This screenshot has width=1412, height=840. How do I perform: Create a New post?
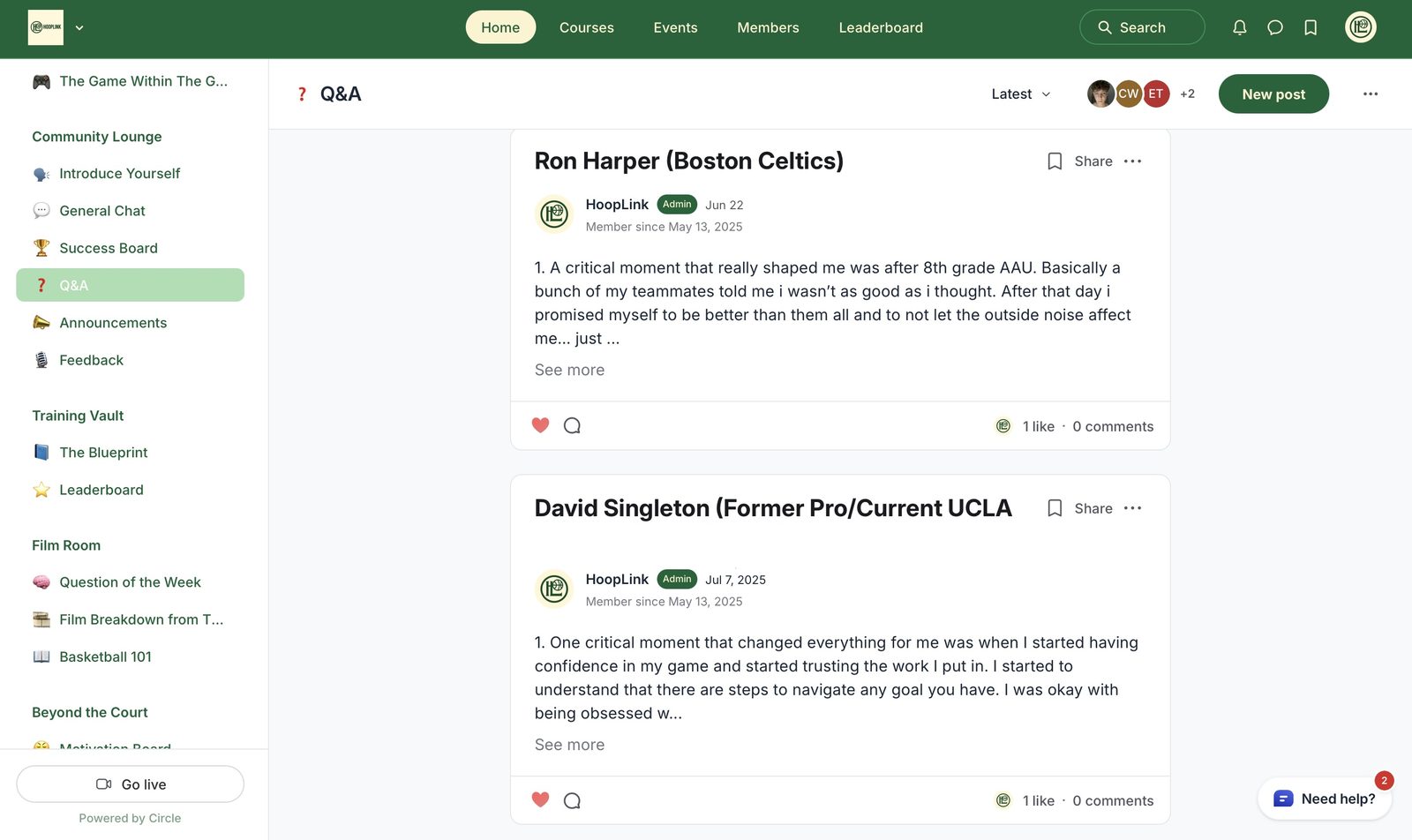pyautogui.click(x=1273, y=94)
